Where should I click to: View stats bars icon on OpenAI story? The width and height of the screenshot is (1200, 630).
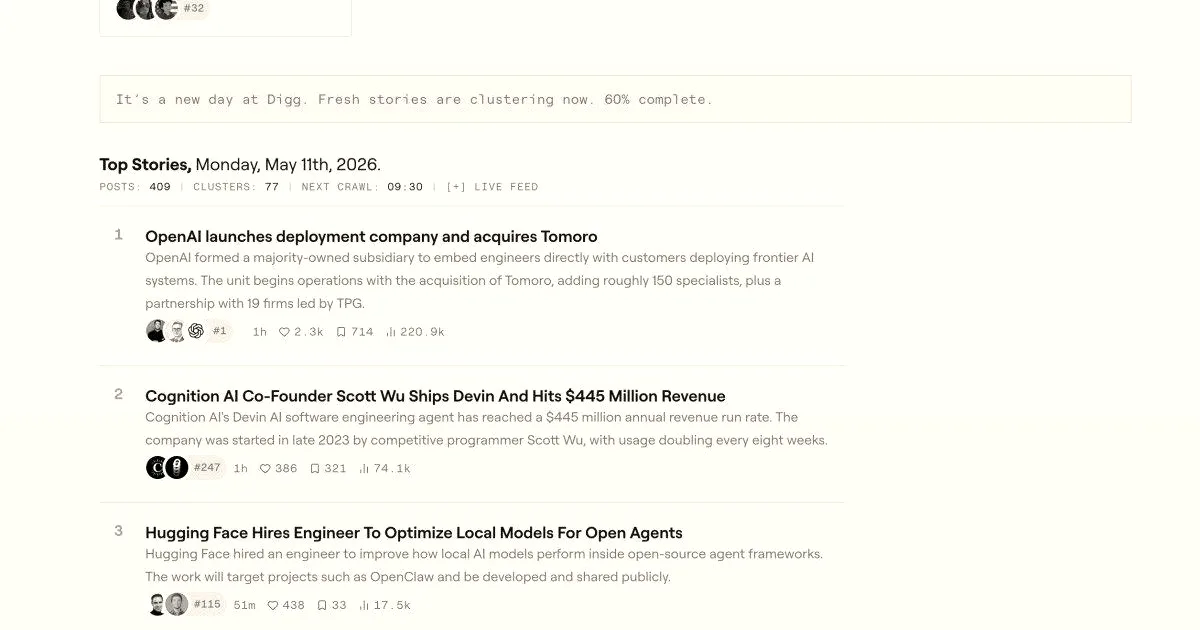[391, 332]
